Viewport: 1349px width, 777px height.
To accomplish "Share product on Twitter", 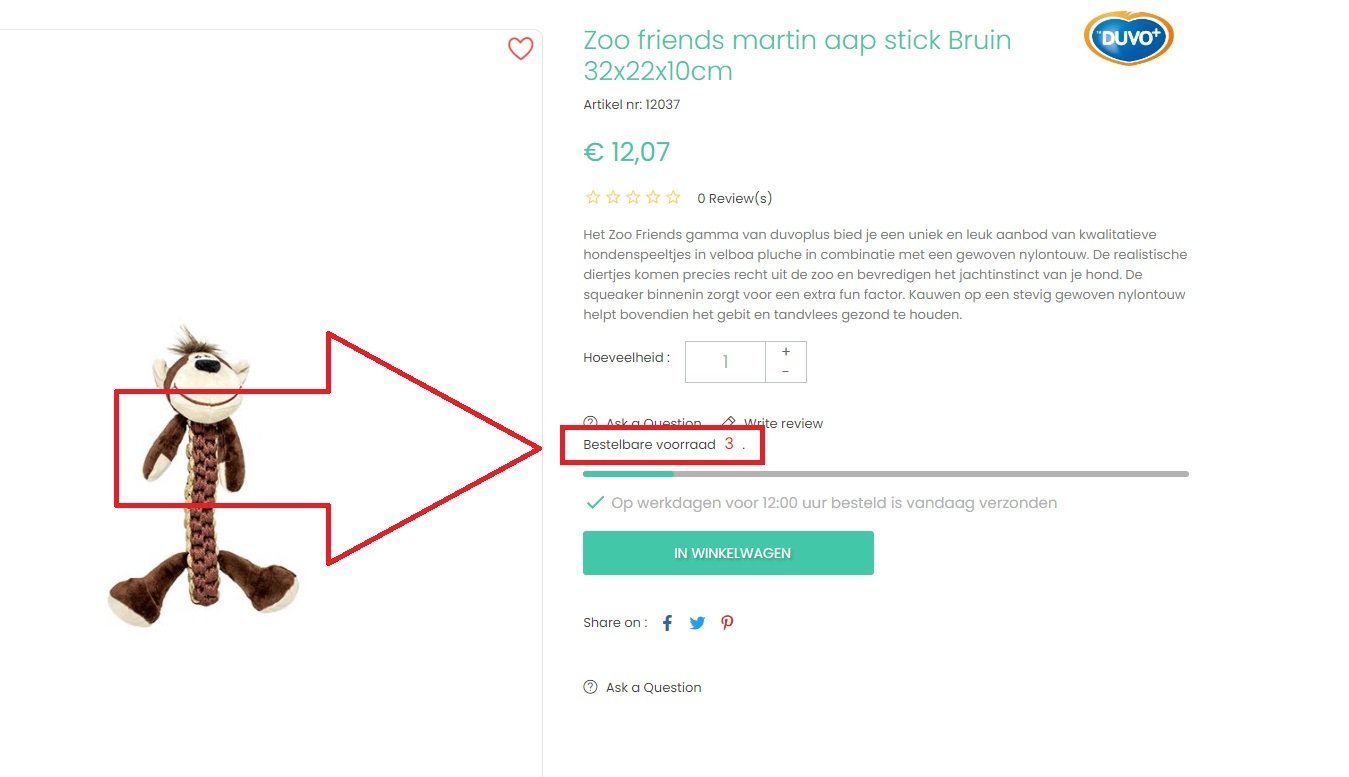I will (x=697, y=623).
